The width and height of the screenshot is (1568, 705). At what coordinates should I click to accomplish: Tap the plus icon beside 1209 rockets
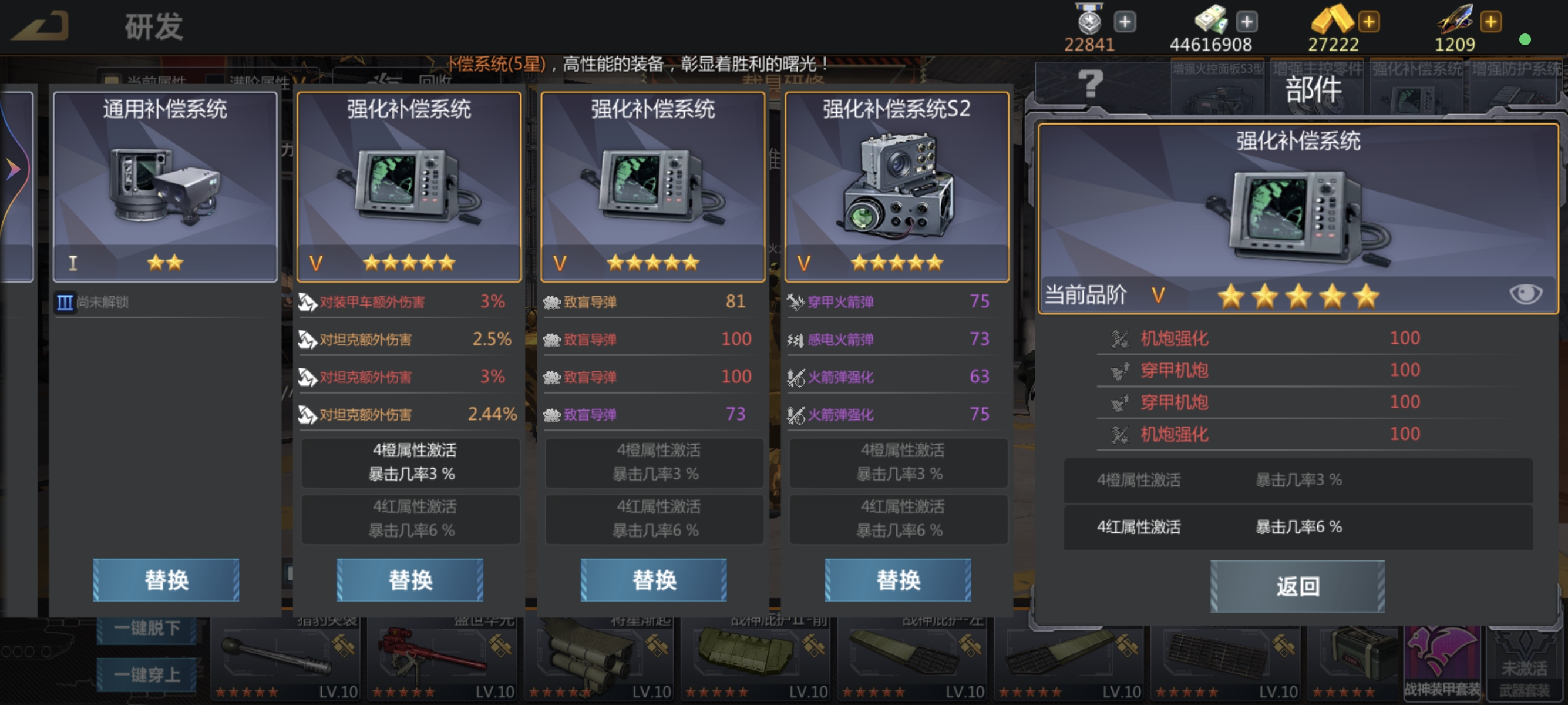pyautogui.click(x=1490, y=22)
